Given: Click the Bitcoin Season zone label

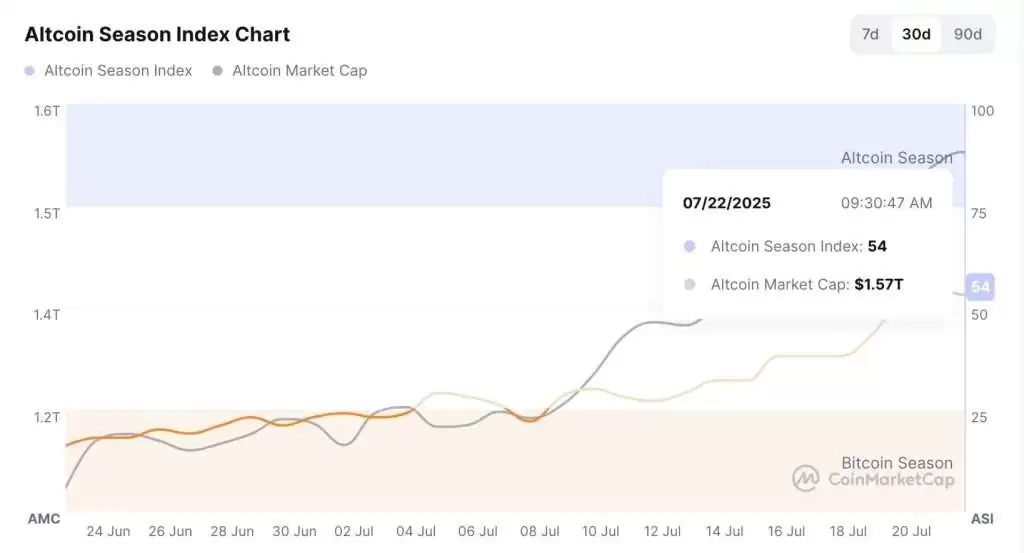Looking at the screenshot, I should (x=896, y=462).
